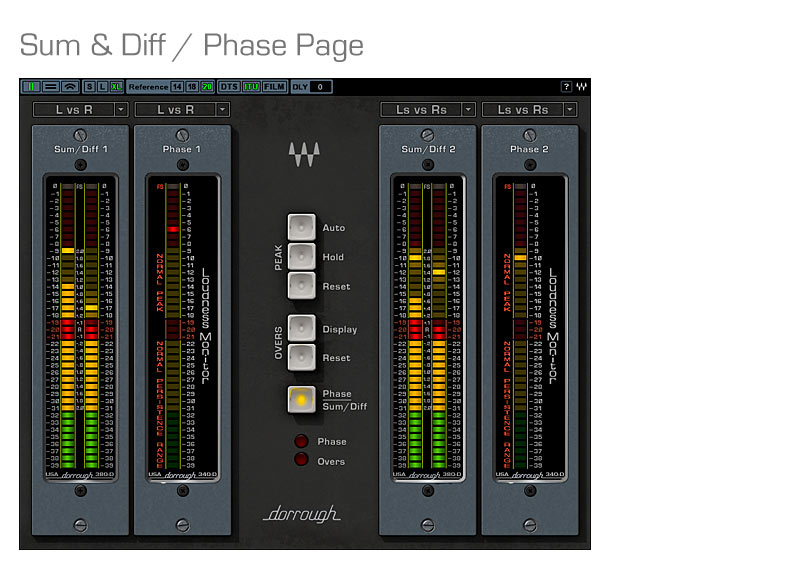The image size is (800, 575).
Task: Set meter size to XL
Action: tap(116, 87)
